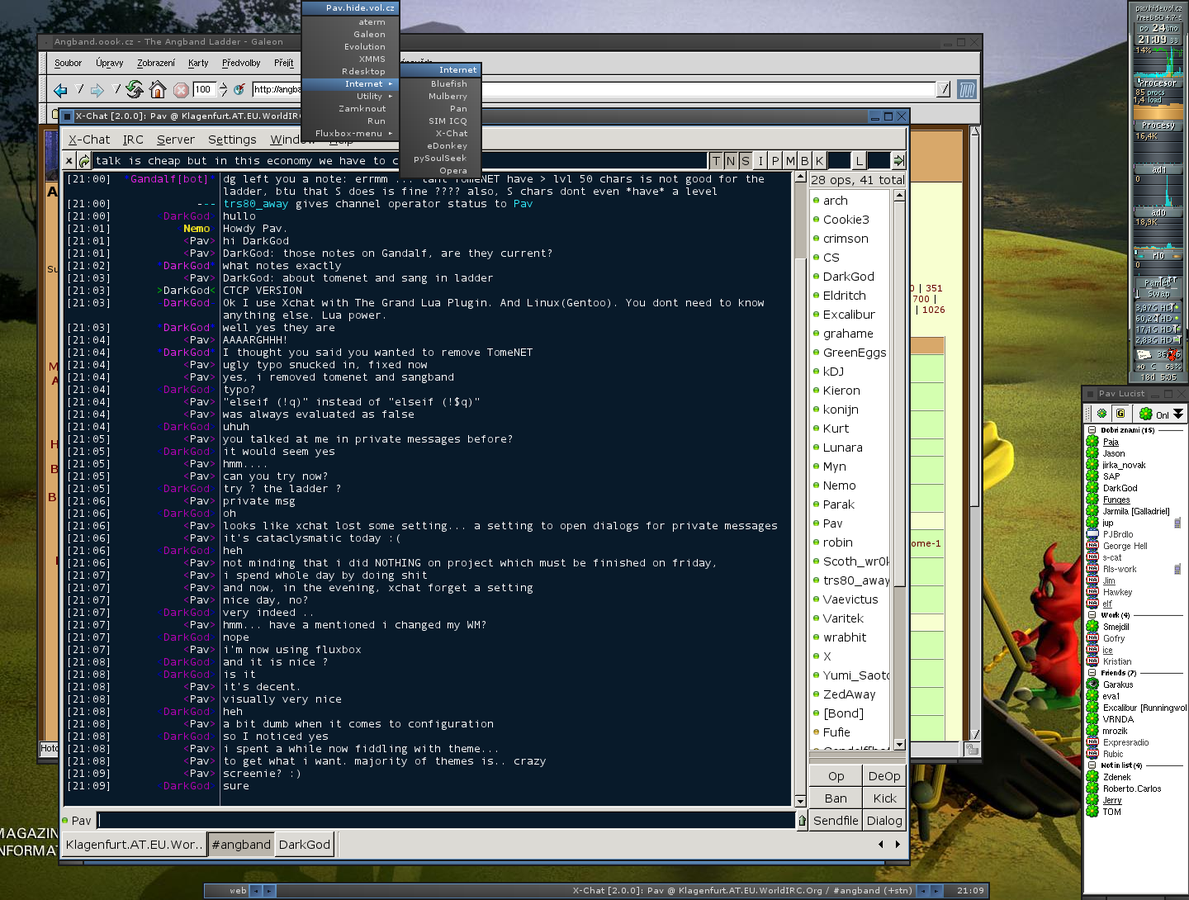Collapse the Work contact group
Image resolution: width=1189 pixels, height=900 pixels.
coord(1092,615)
